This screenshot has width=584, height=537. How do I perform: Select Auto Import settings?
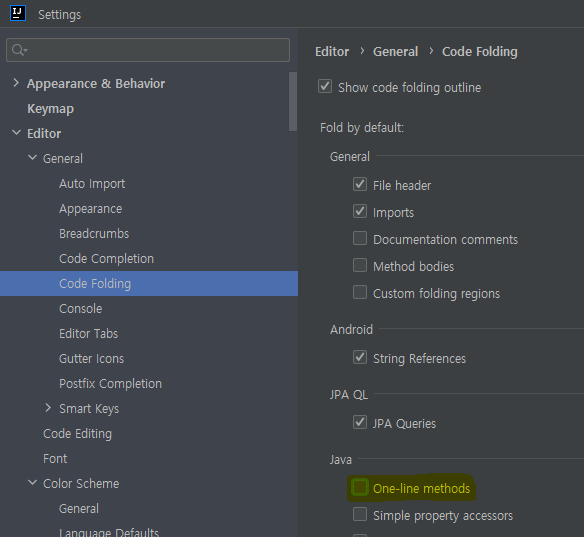point(92,184)
